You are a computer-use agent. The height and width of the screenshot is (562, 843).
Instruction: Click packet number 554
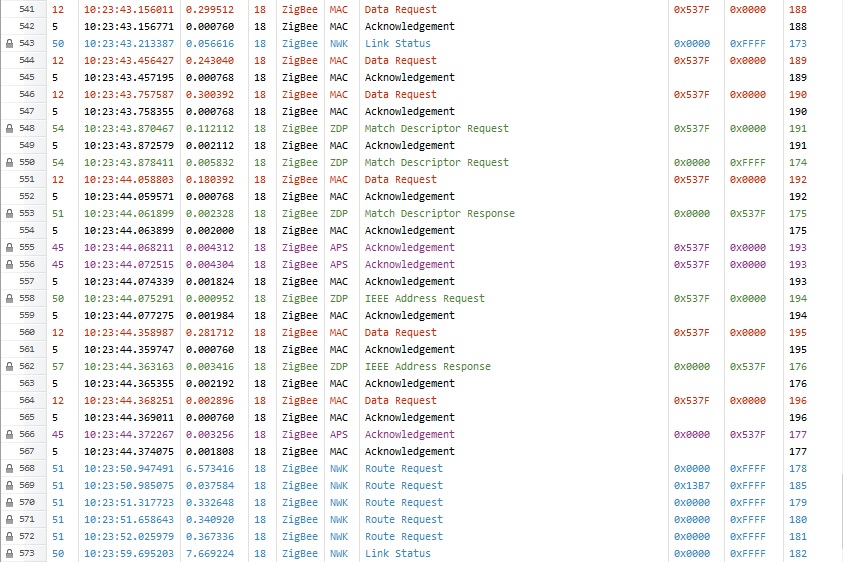click(26, 230)
